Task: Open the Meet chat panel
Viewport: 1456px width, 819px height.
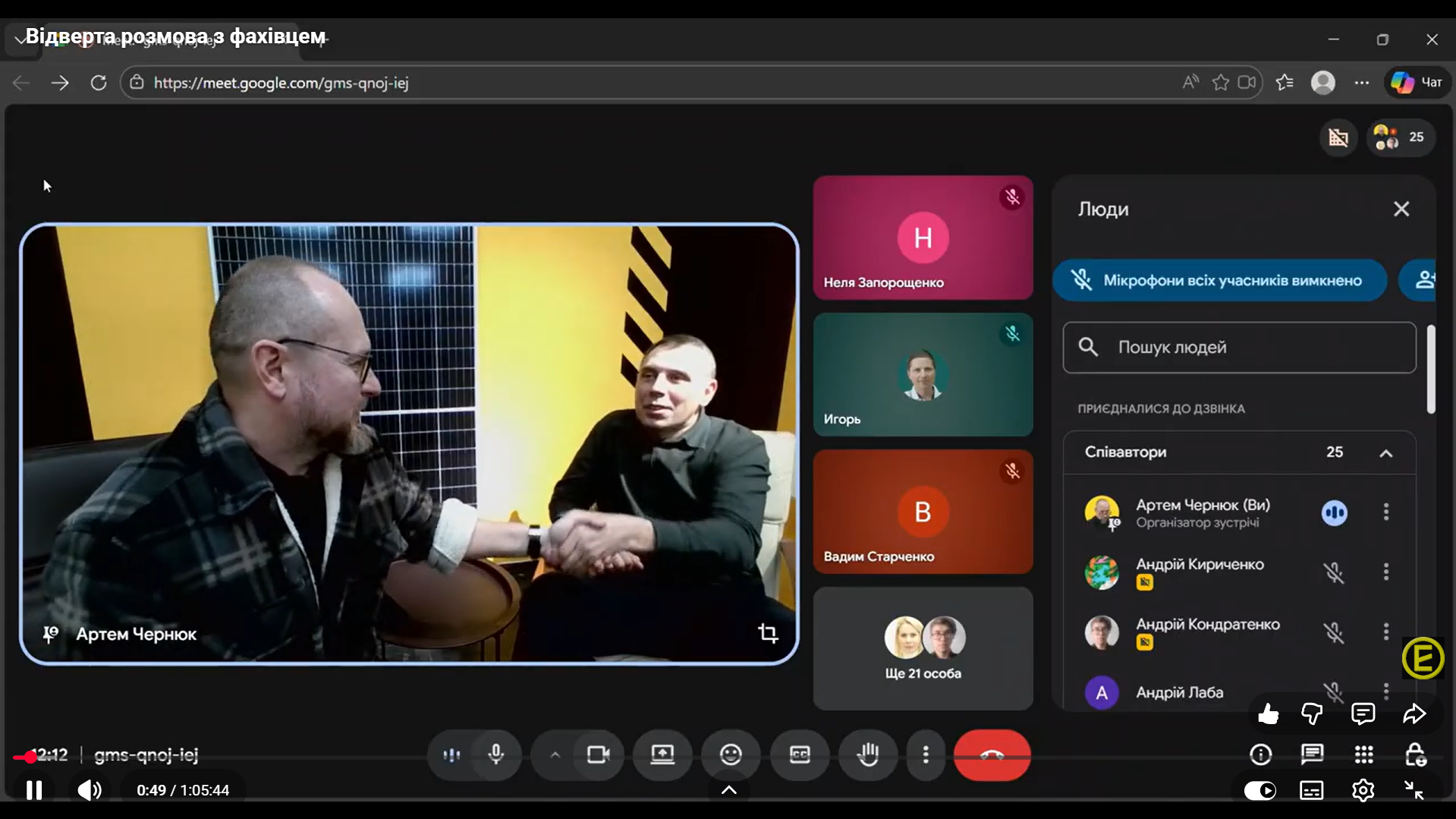Action: point(1312,754)
